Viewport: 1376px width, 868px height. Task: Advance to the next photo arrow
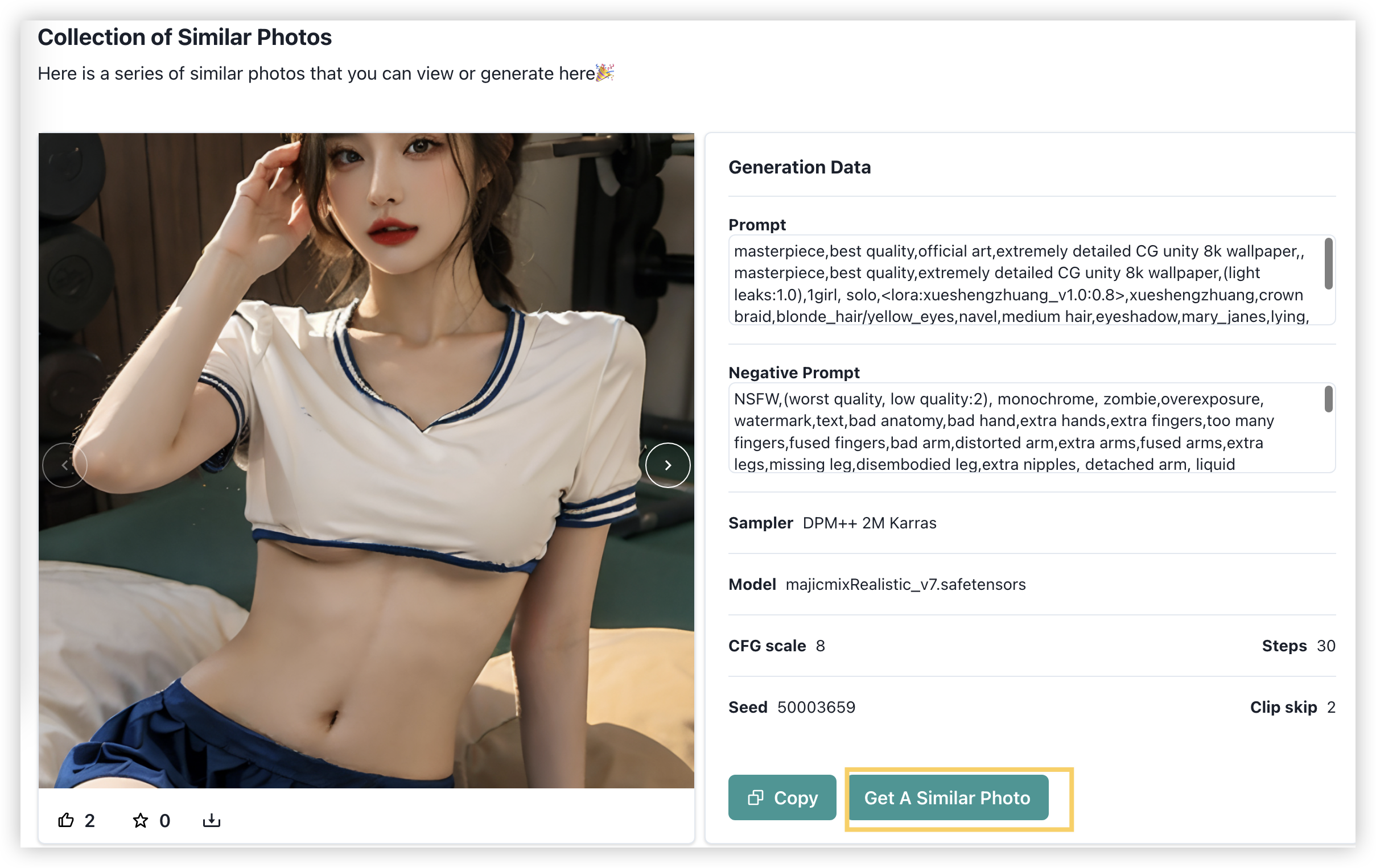668,465
